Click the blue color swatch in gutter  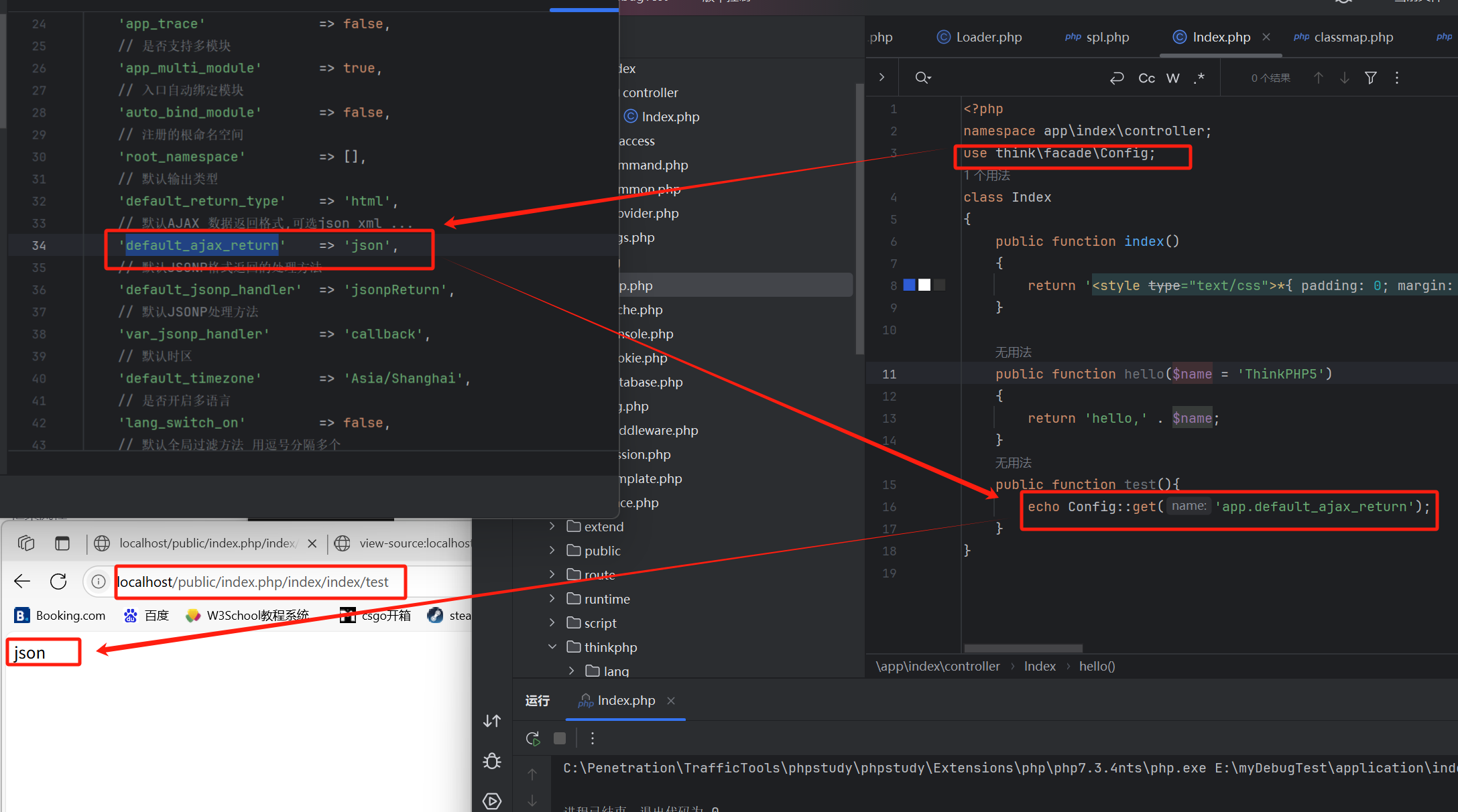click(909, 285)
